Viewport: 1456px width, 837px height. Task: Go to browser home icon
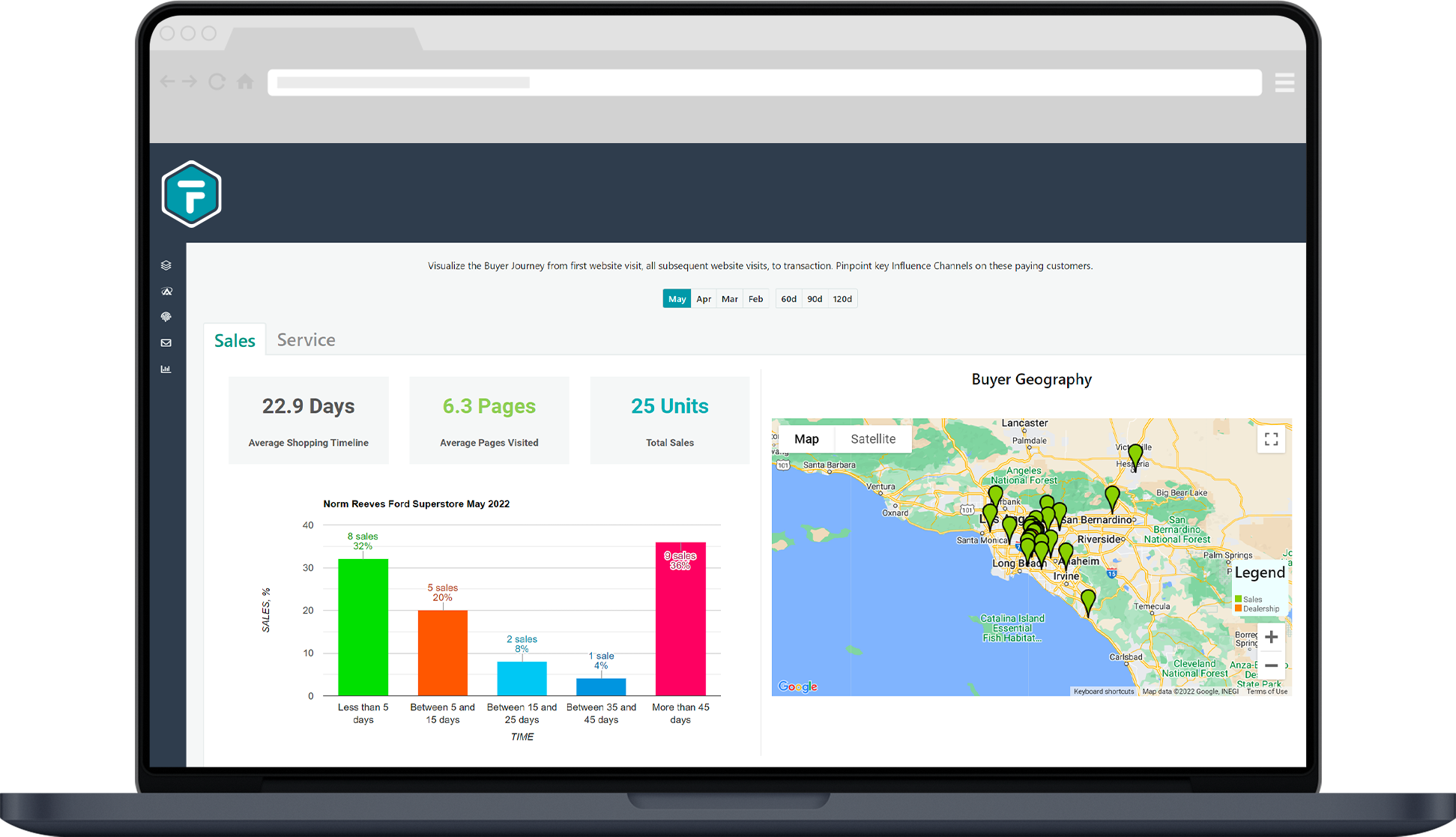pyautogui.click(x=245, y=82)
